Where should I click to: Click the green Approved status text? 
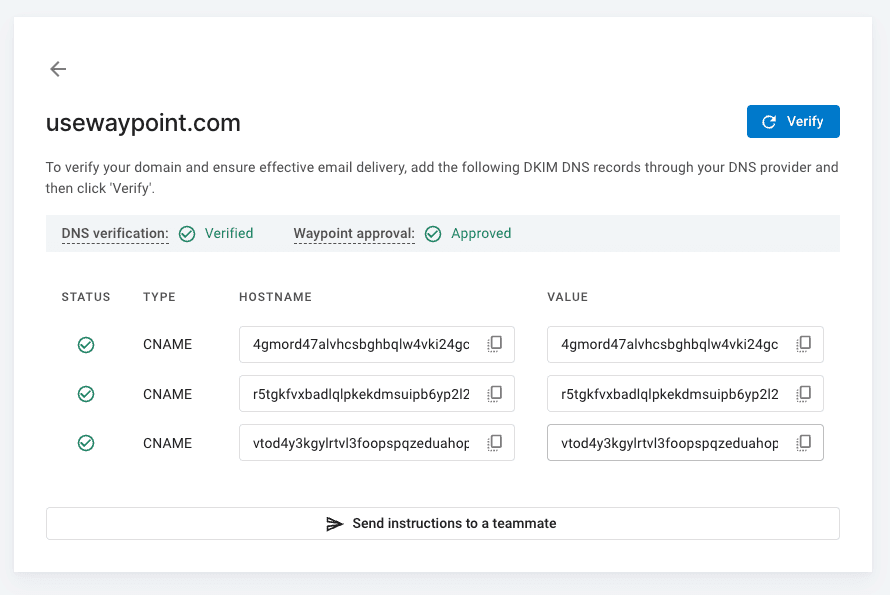(x=481, y=233)
